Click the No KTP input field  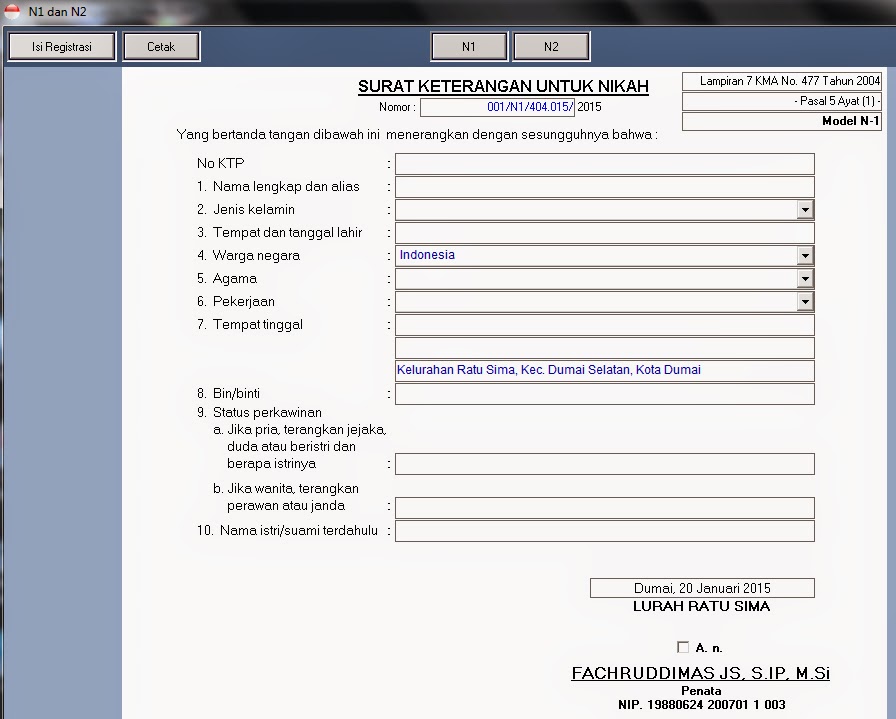click(604, 163)
